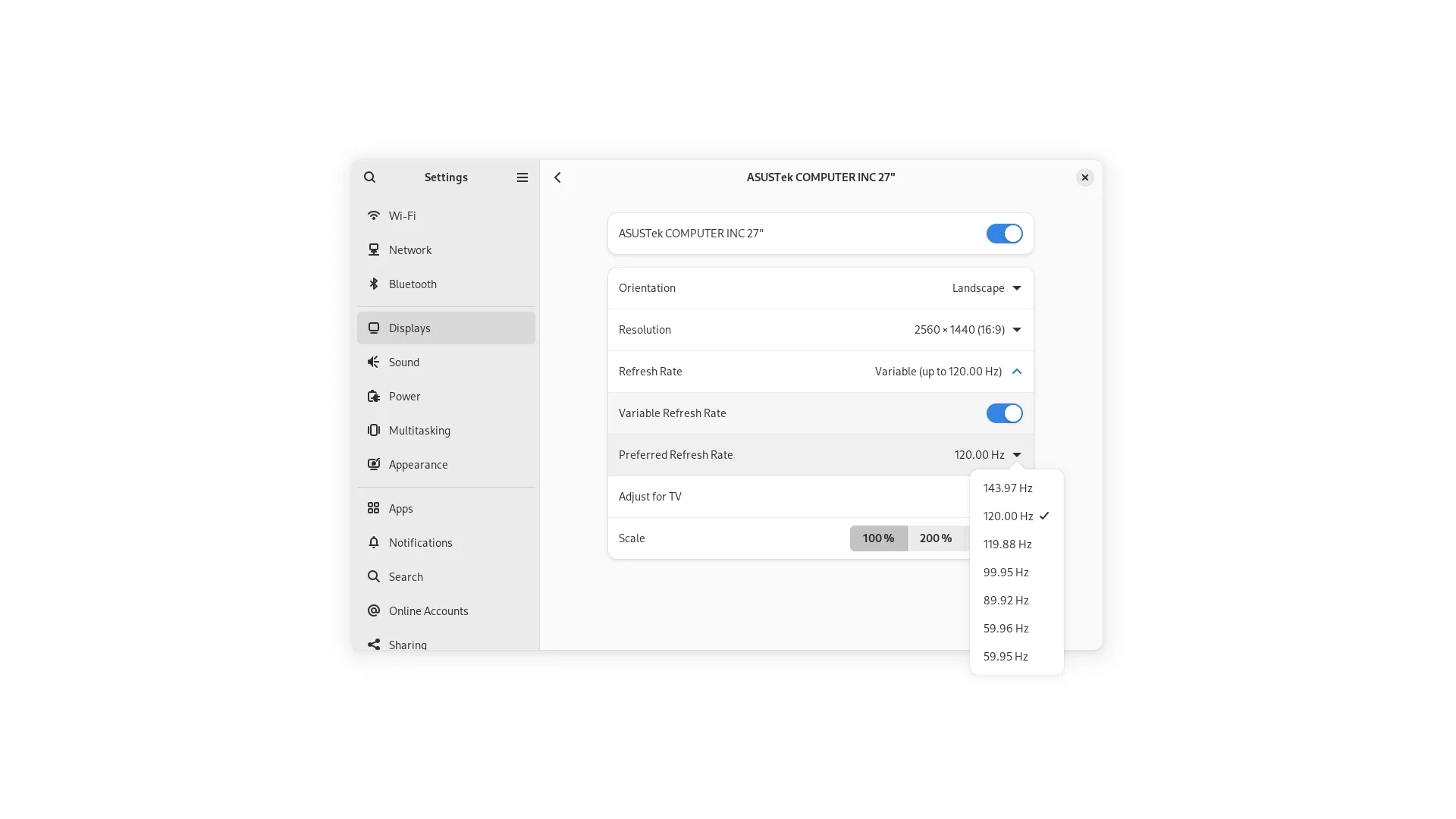
Task: Open Bluetooth settings icon
Action: coord(373,284)
